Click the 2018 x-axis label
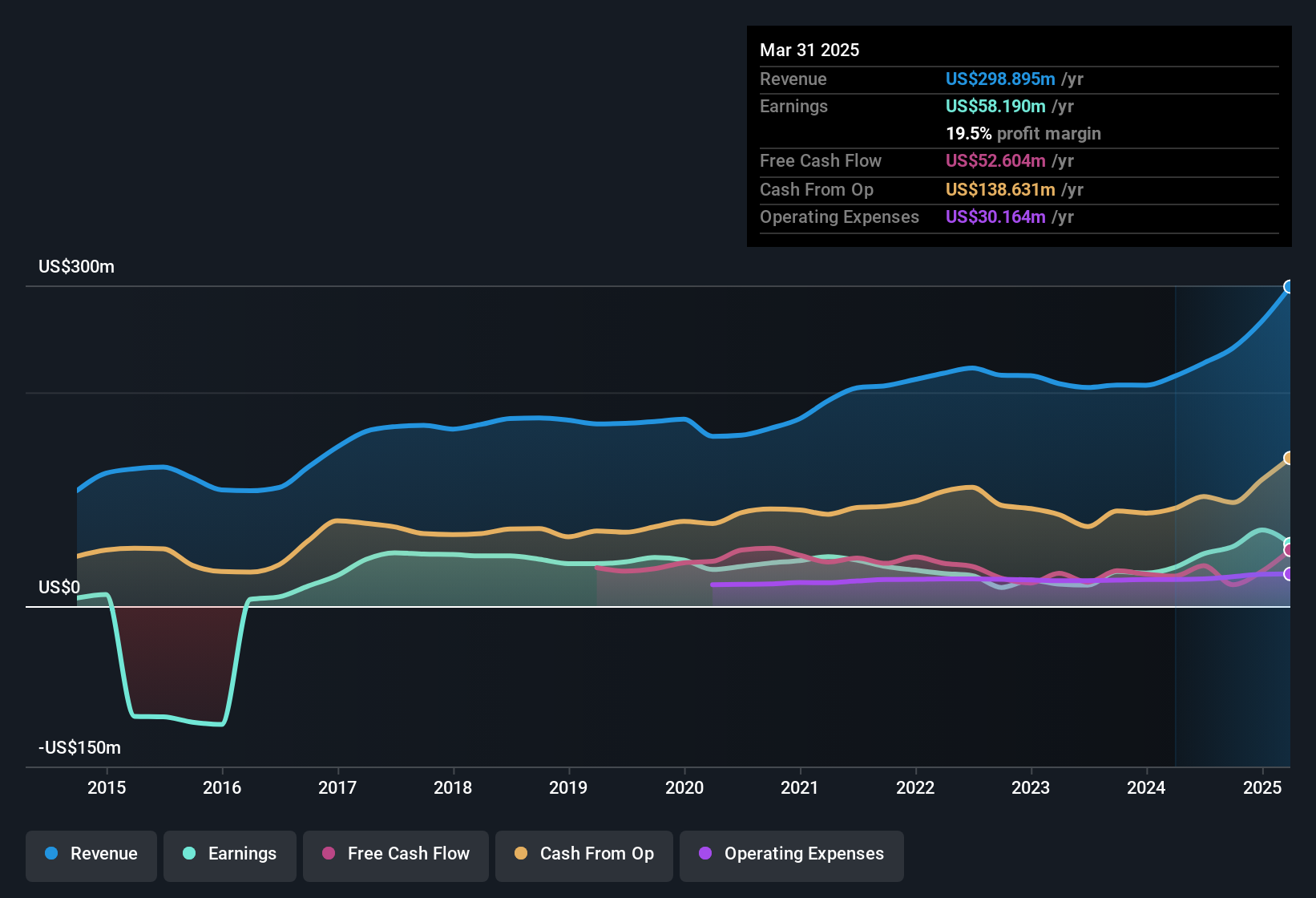1316x898 pixels. 453,787
